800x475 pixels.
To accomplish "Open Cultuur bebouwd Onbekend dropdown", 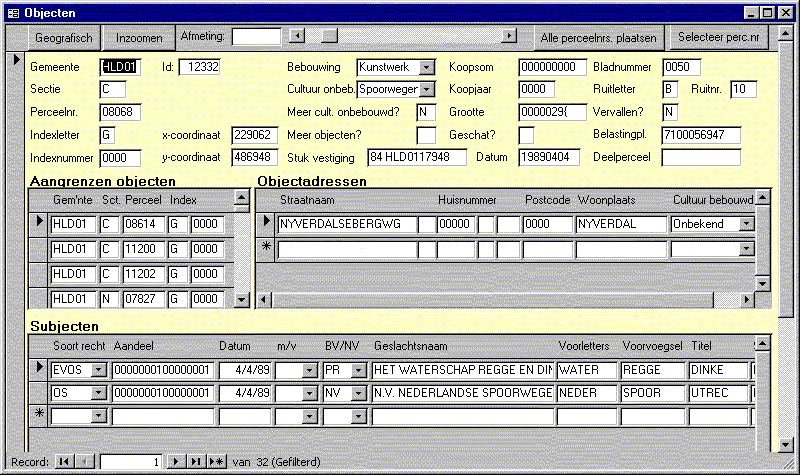I will (746, 224).
